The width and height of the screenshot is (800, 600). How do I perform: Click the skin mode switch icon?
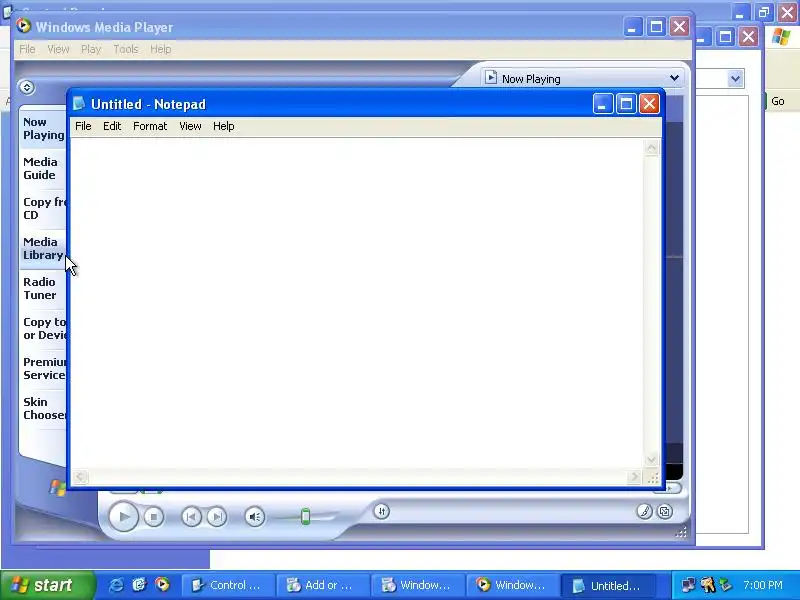coord(665,511)
